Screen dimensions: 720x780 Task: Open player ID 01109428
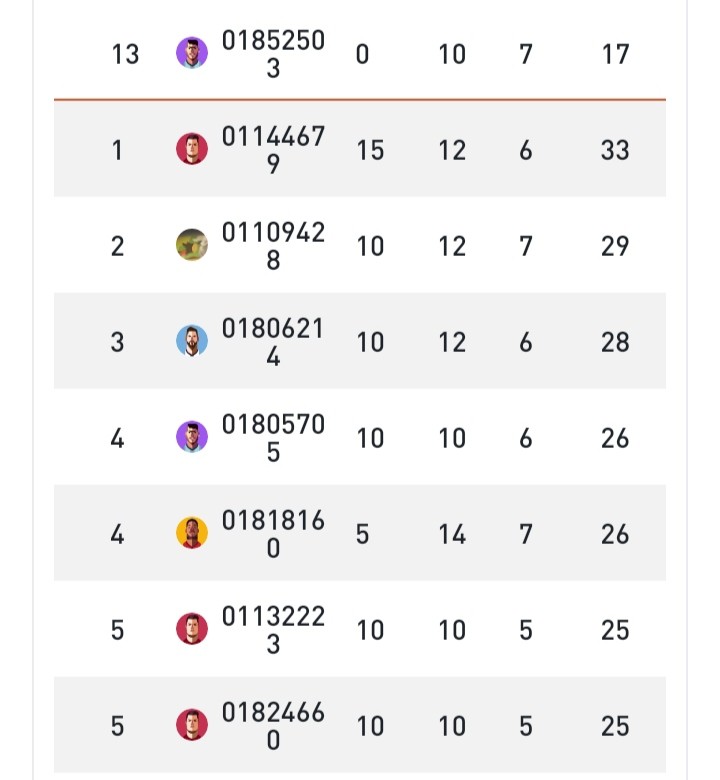pos(273,245)
